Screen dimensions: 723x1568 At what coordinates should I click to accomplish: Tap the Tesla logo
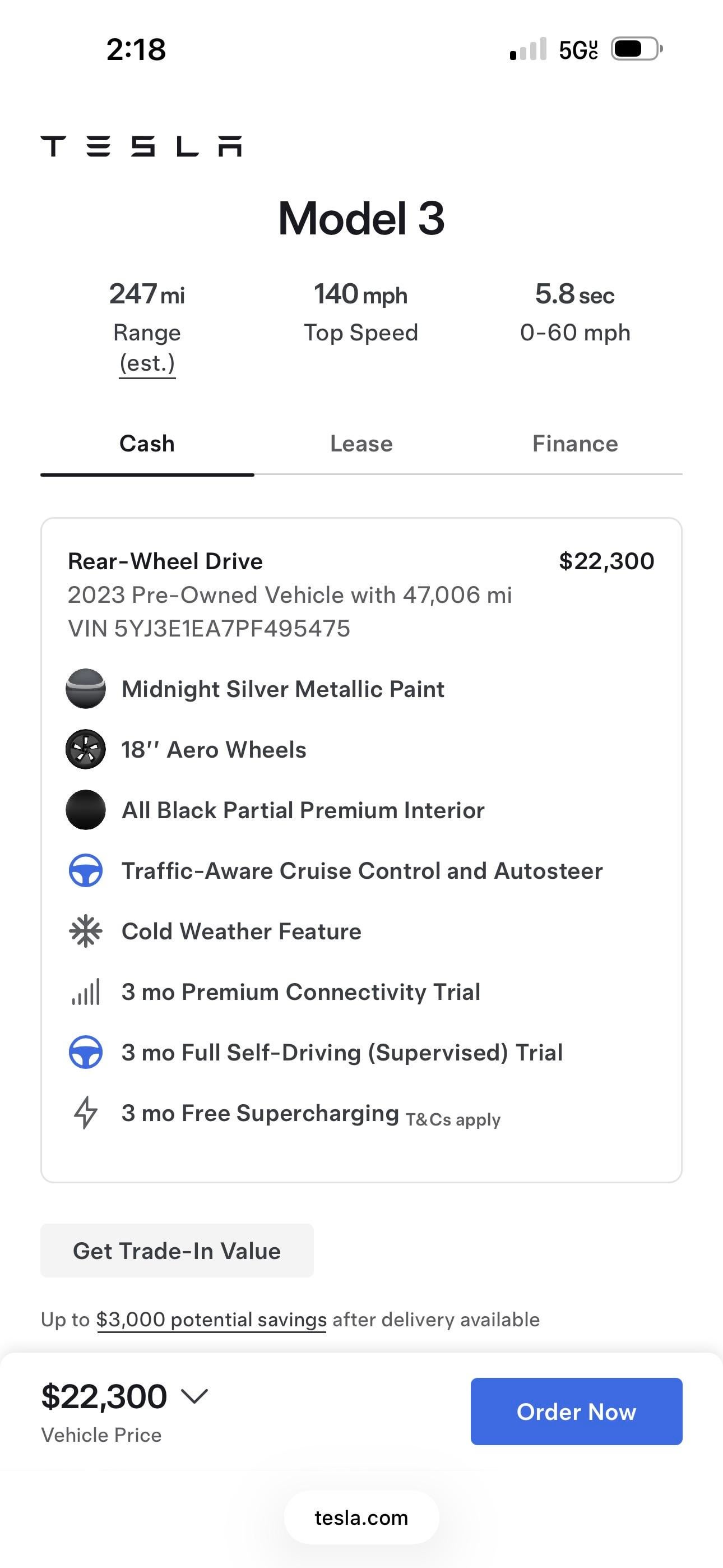coord(141,146)
